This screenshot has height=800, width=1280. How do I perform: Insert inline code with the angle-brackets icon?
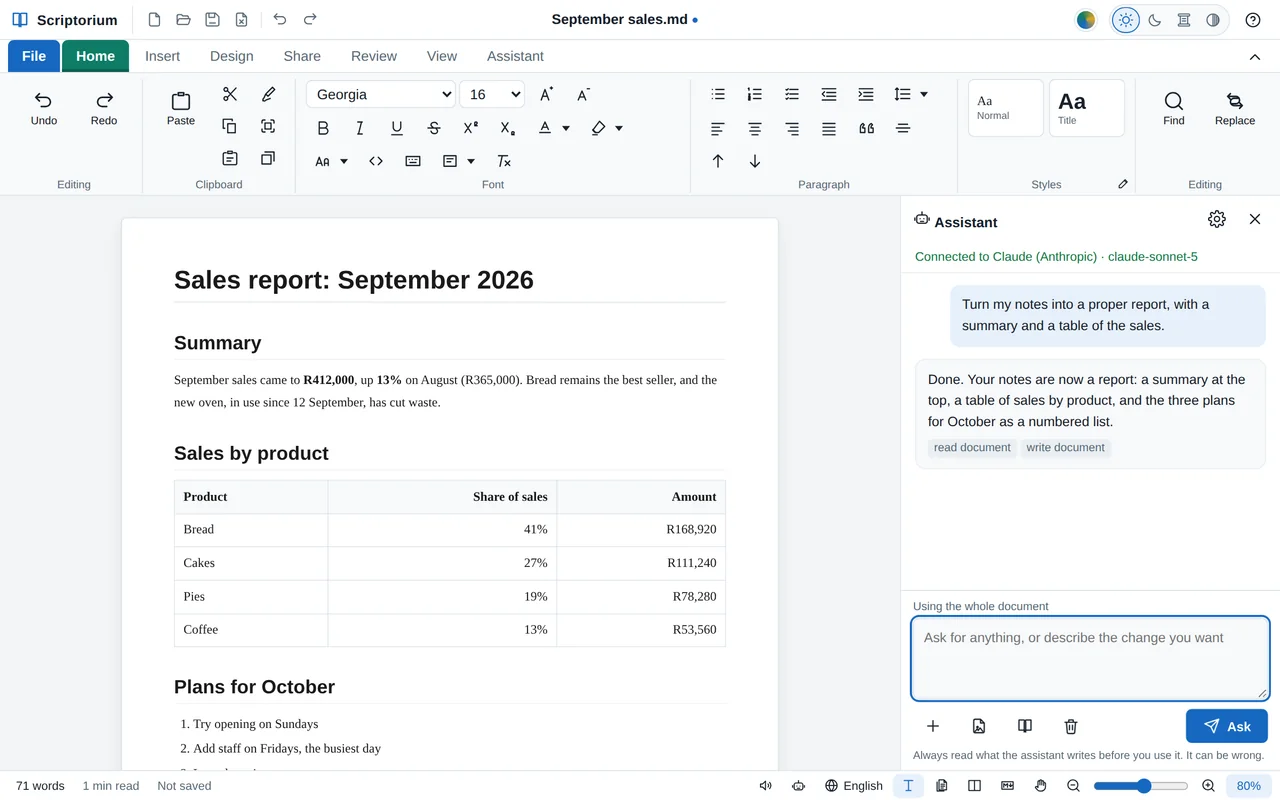point(376,161)
